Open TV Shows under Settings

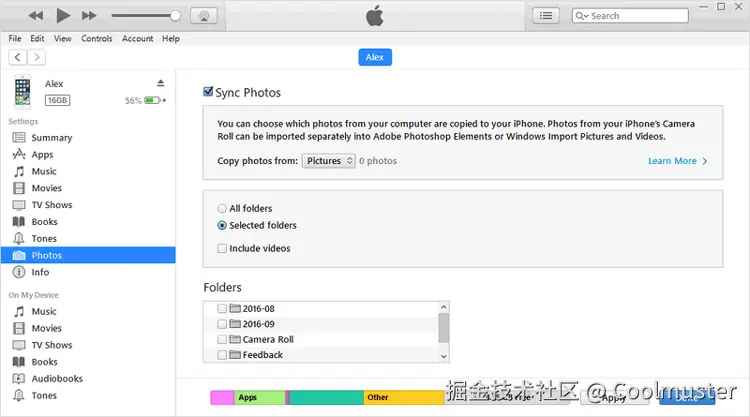coord(88,205)
